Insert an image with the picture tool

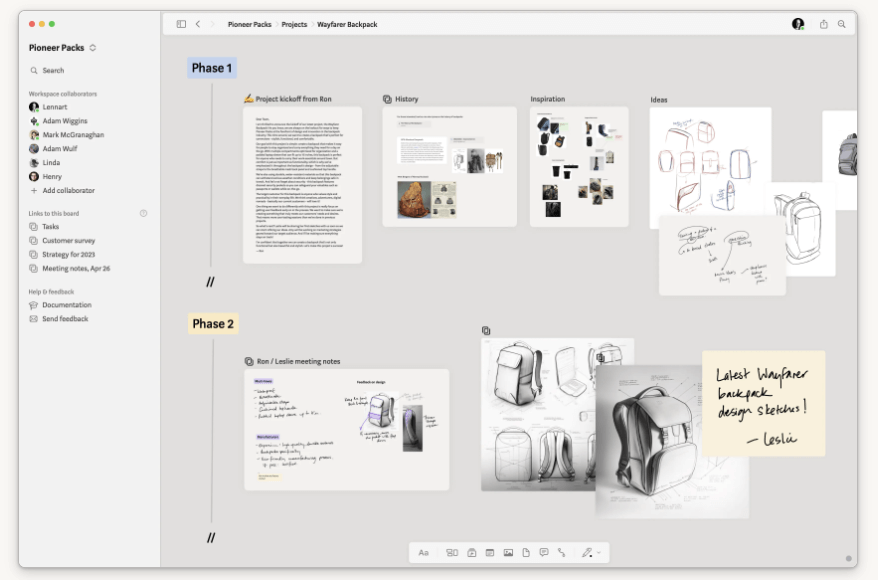(508, 553)
